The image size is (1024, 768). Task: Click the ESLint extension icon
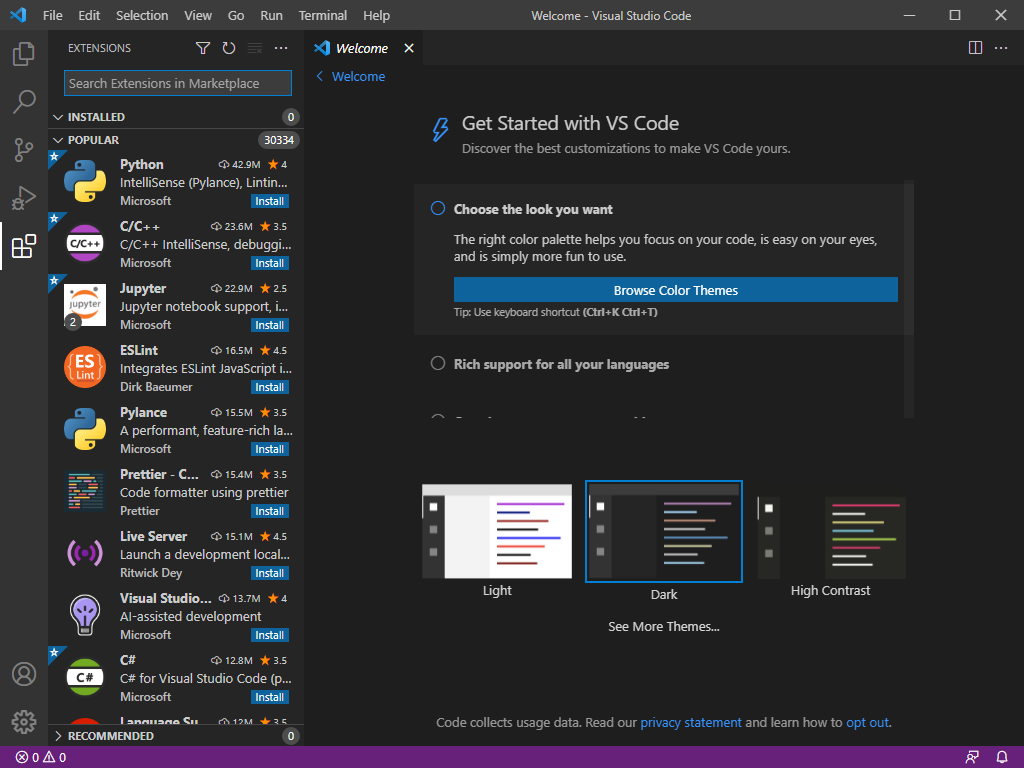[x=85, y=367]
